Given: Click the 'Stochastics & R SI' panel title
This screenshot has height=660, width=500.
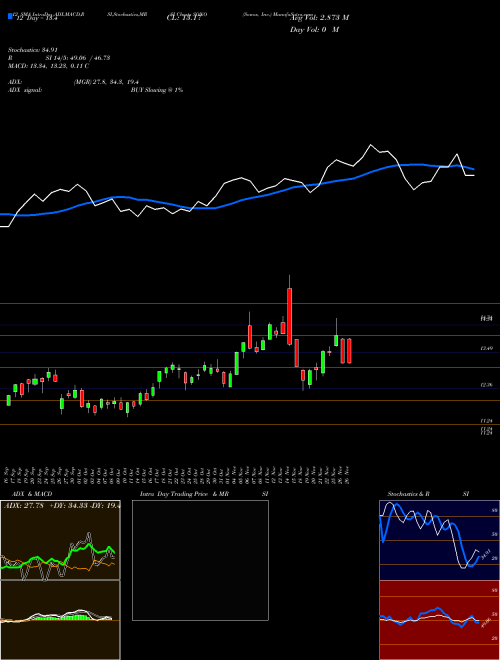Looking at the screenshot, I should [428, 494].
